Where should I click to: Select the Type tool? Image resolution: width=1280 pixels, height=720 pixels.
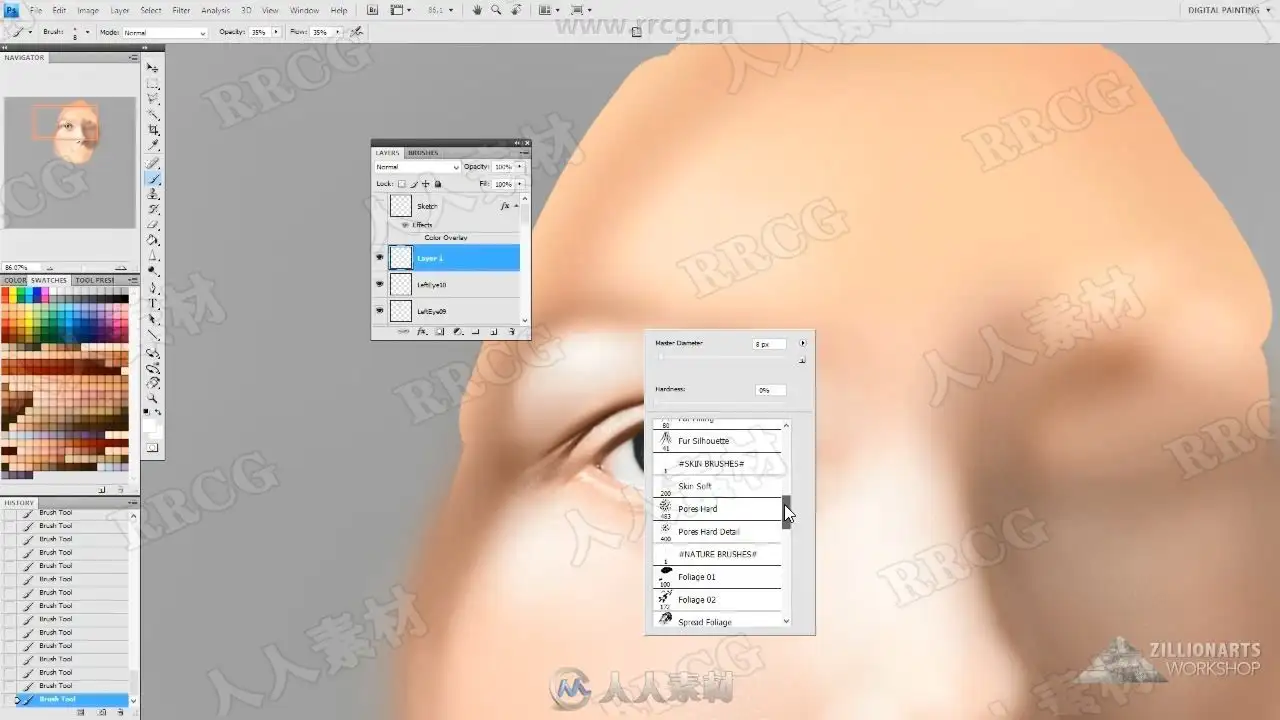click(x=153, y=304)
